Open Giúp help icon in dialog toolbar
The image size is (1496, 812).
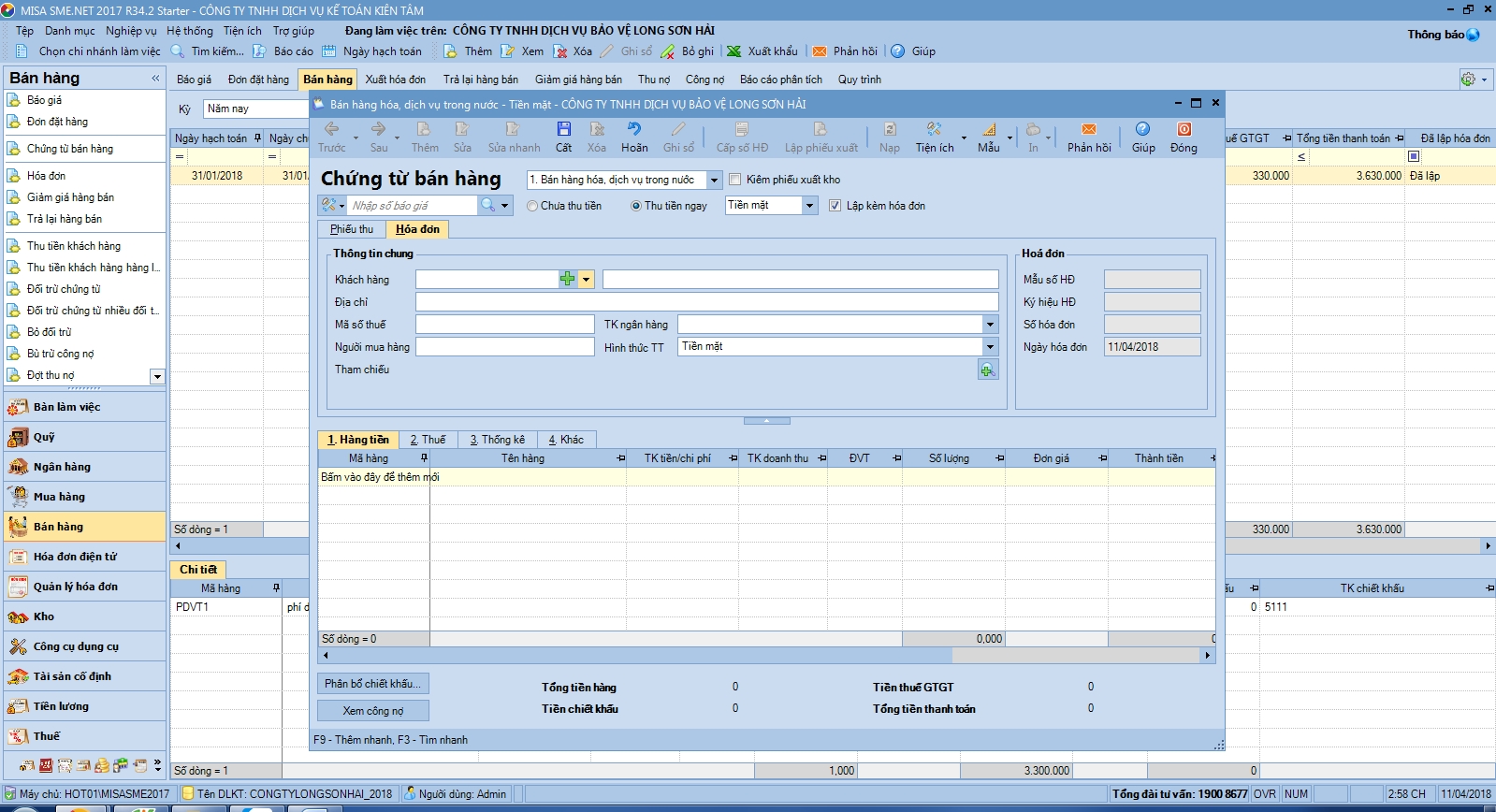click(x=1142, y=129)
